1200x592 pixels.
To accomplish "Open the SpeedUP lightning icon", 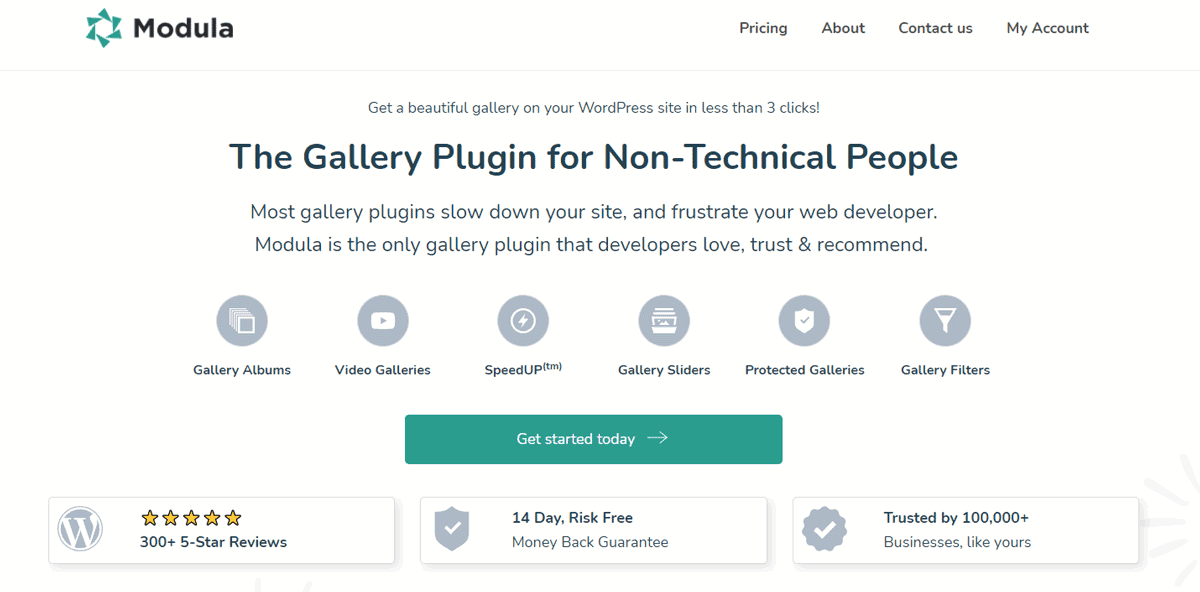I will (x=523, y=321).
